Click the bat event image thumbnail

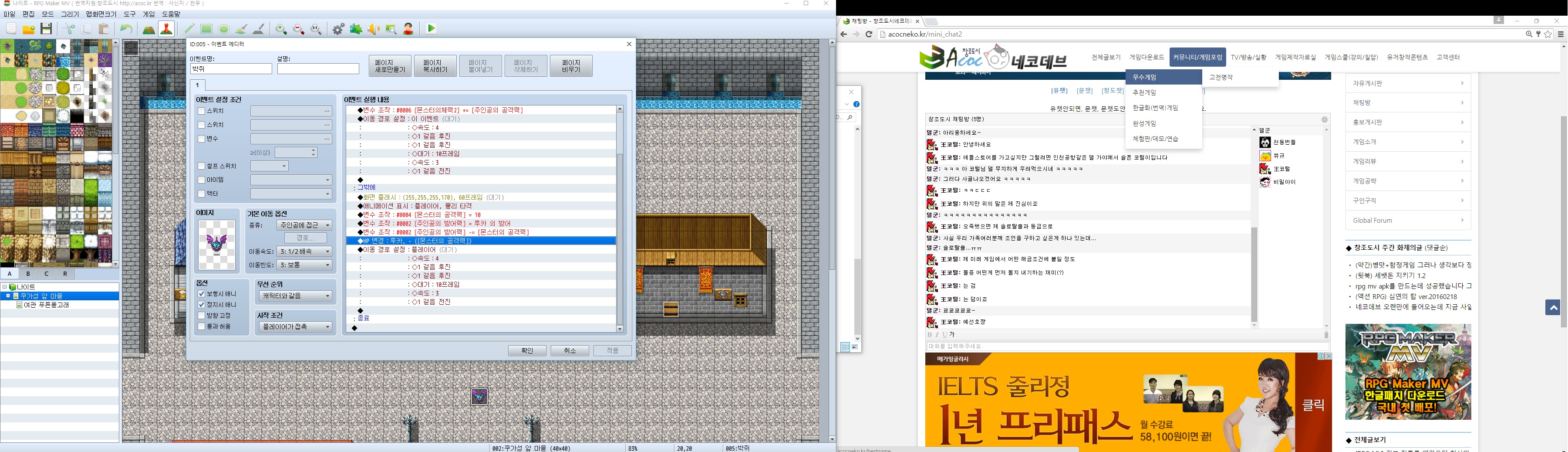pos(217,245)
